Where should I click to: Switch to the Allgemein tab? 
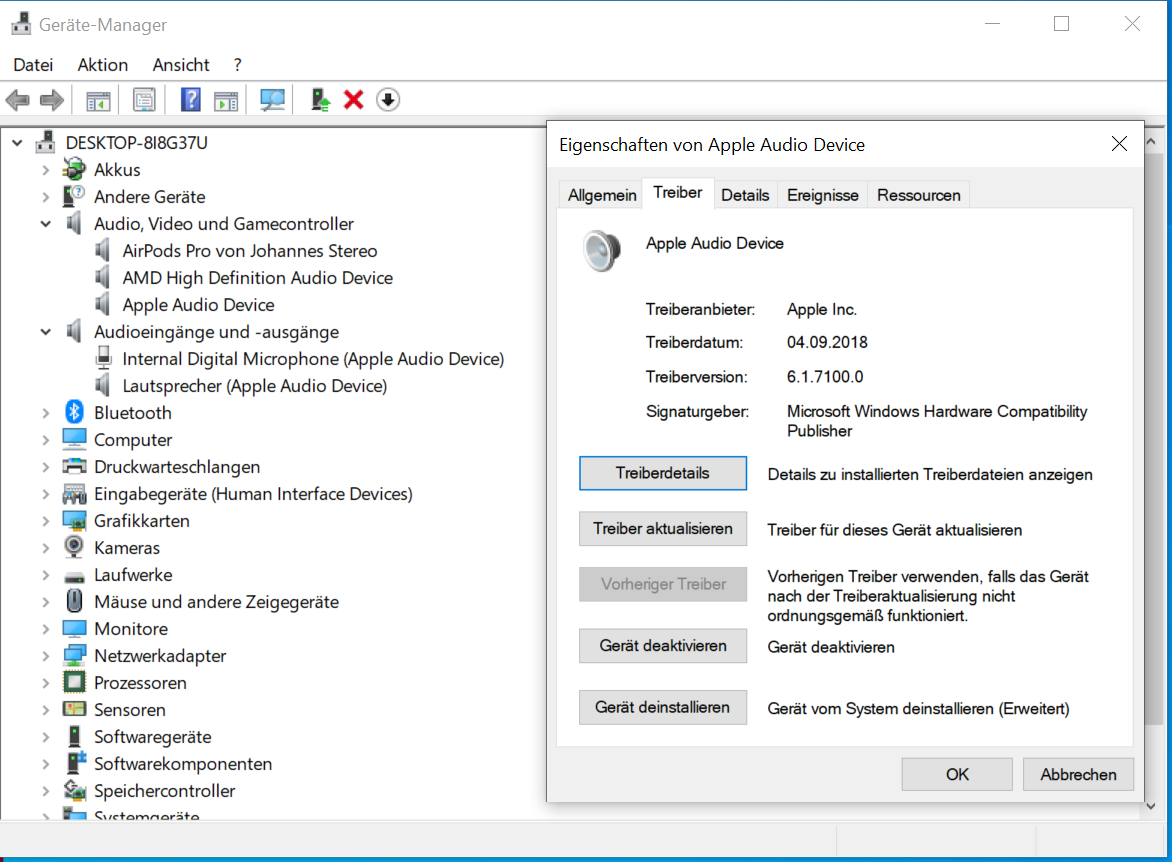(x=602, y=195)
